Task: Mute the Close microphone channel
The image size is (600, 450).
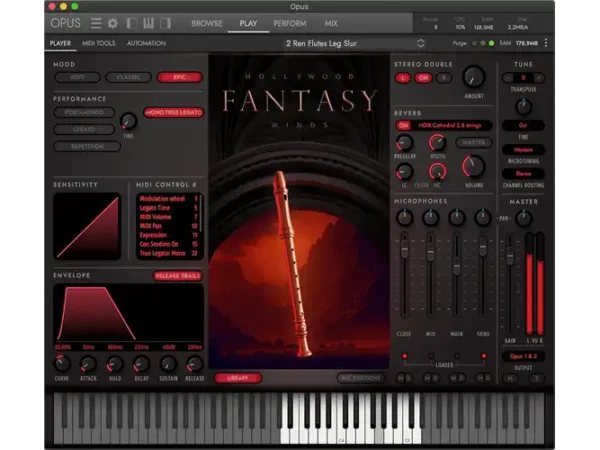Action: [x=401, y=378]
